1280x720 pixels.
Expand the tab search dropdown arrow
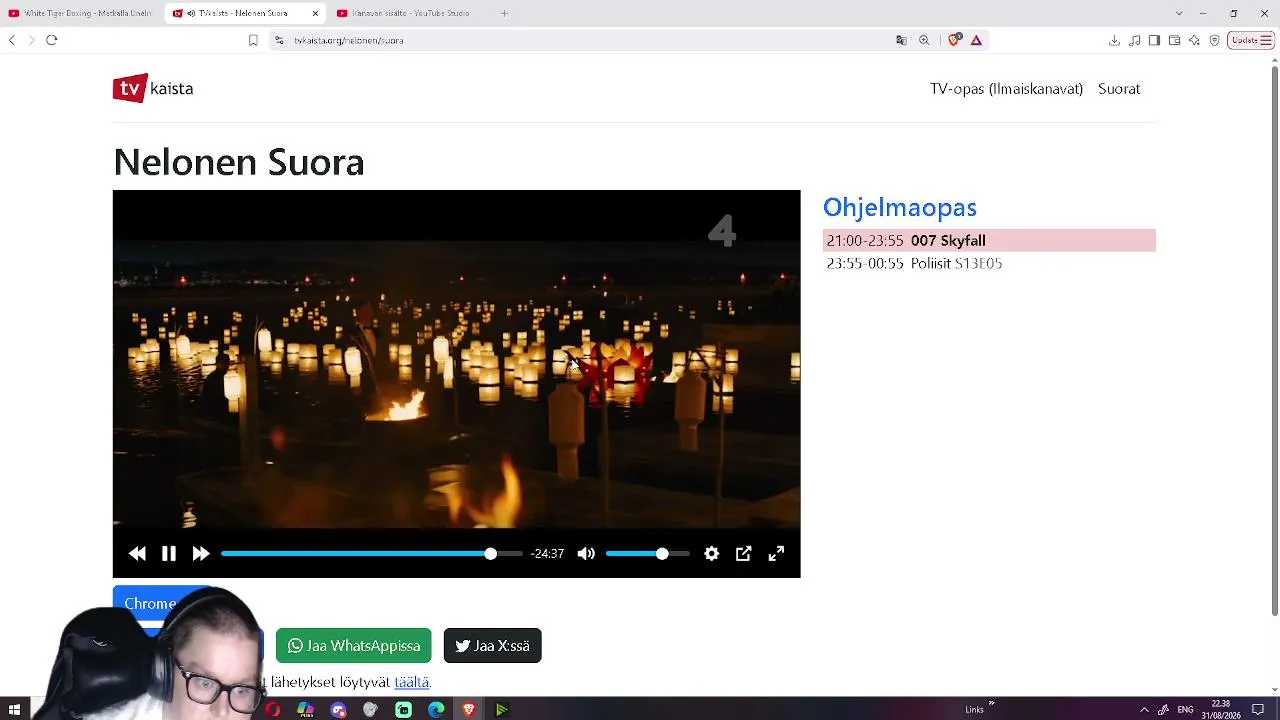pyautogui.click(x=1179, y=13)
